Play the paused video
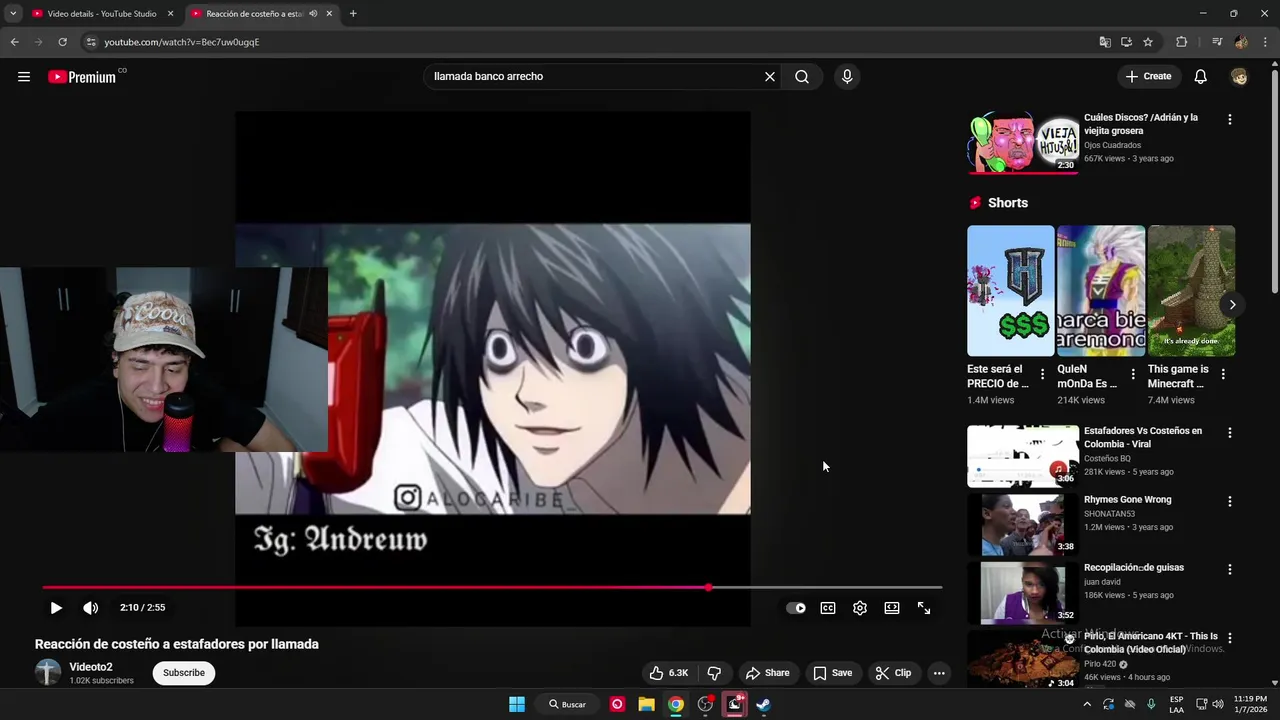The image size is (1280, 720). point(56,608)
